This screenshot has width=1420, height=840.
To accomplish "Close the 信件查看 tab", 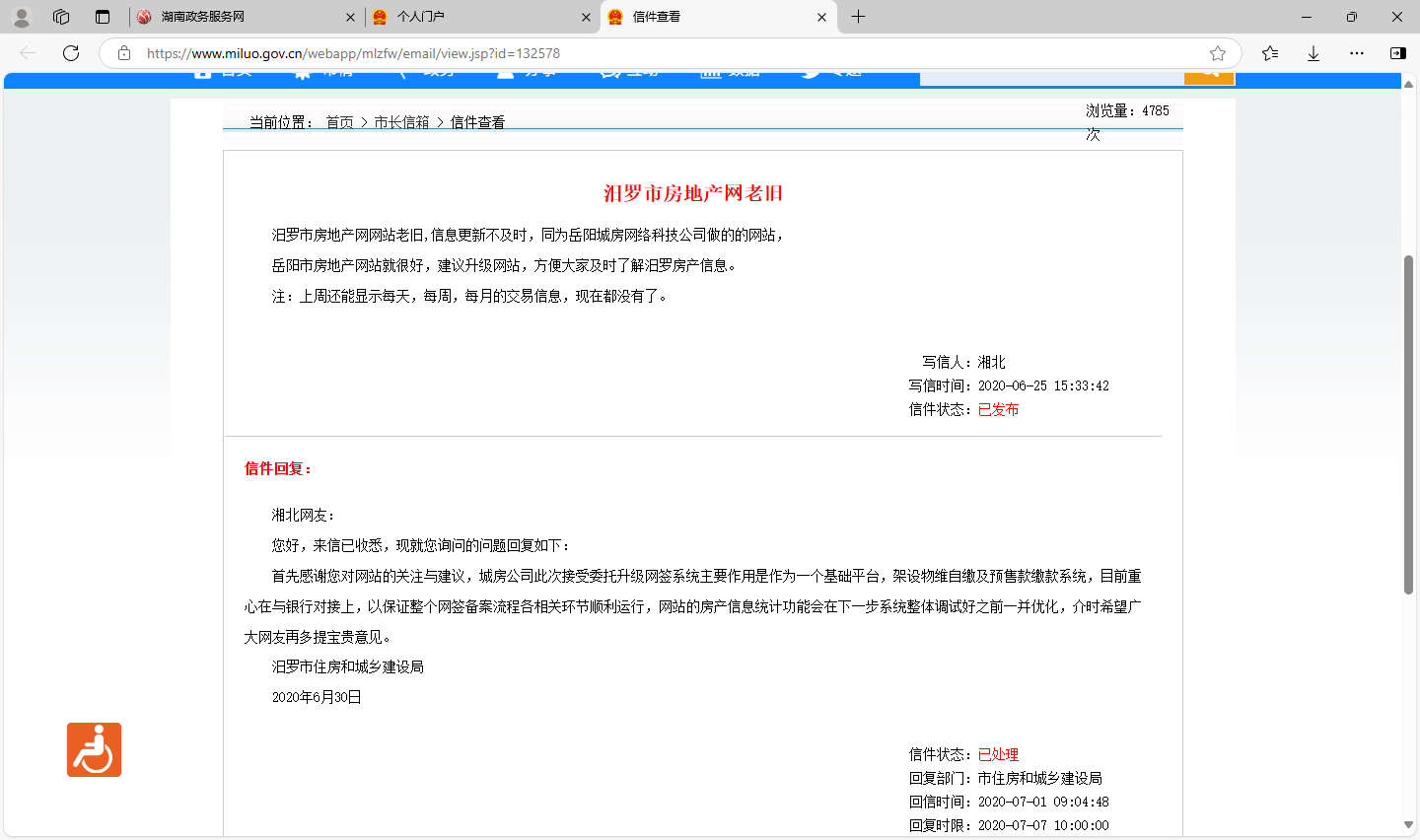I will (821, 17).
